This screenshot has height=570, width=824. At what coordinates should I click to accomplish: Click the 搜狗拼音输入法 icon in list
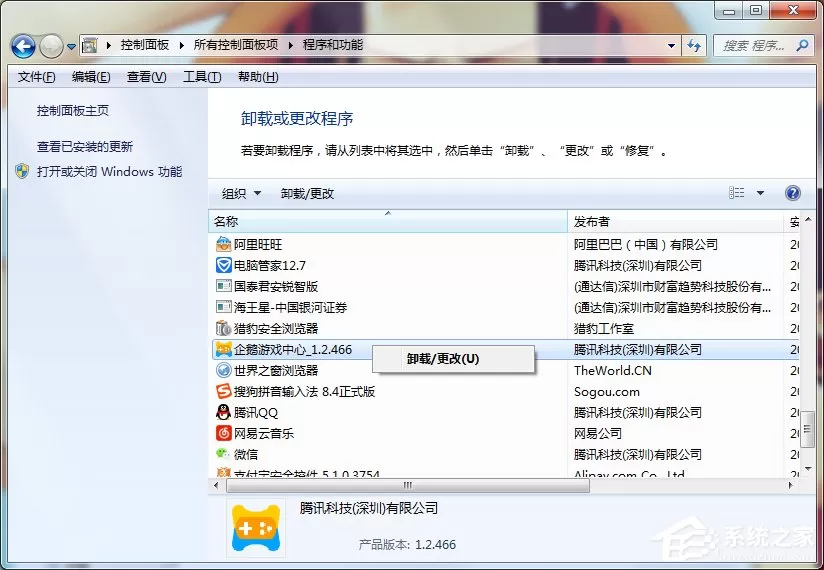coord(223,391)
